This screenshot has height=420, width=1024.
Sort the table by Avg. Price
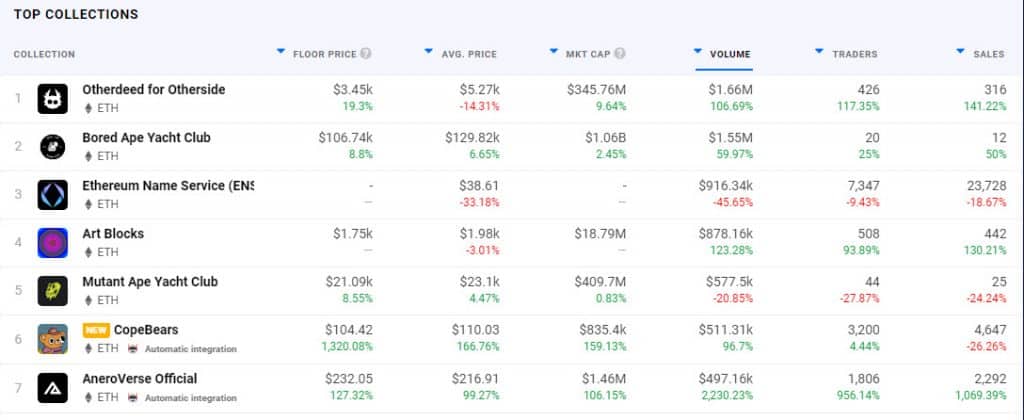(x=470, y=54)
